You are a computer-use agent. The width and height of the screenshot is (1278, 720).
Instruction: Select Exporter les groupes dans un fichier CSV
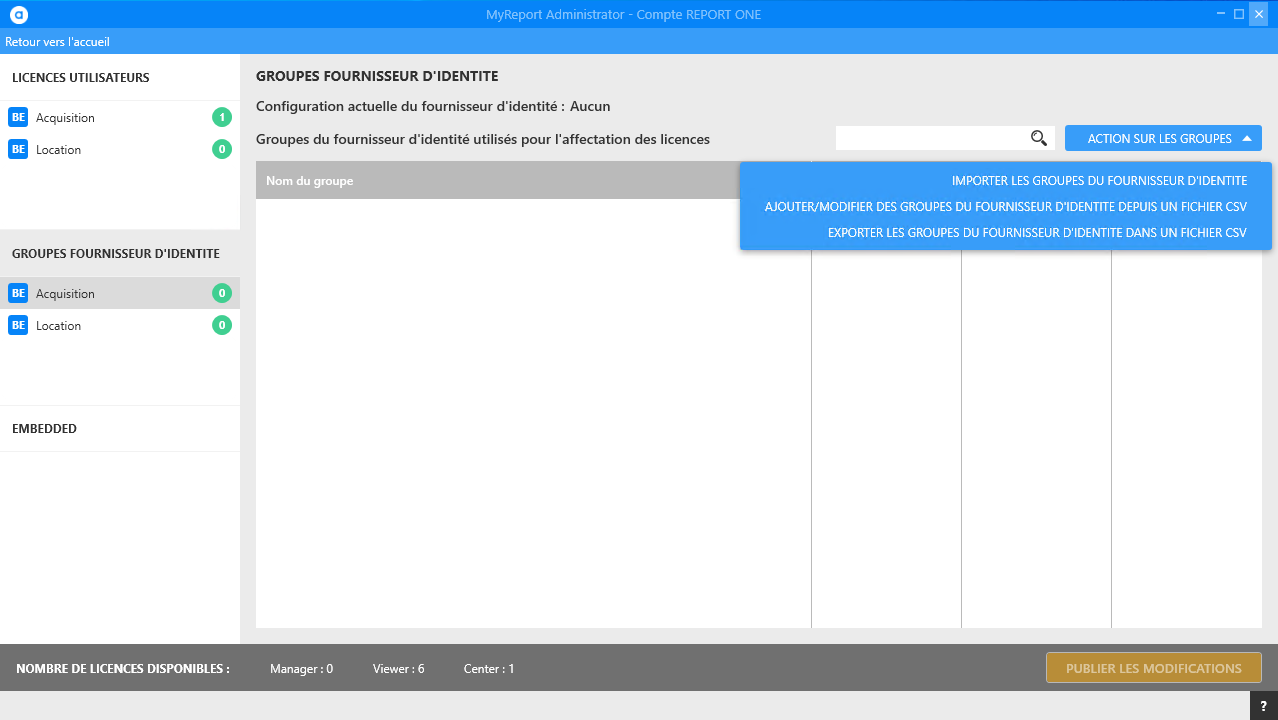point(1037,233)
